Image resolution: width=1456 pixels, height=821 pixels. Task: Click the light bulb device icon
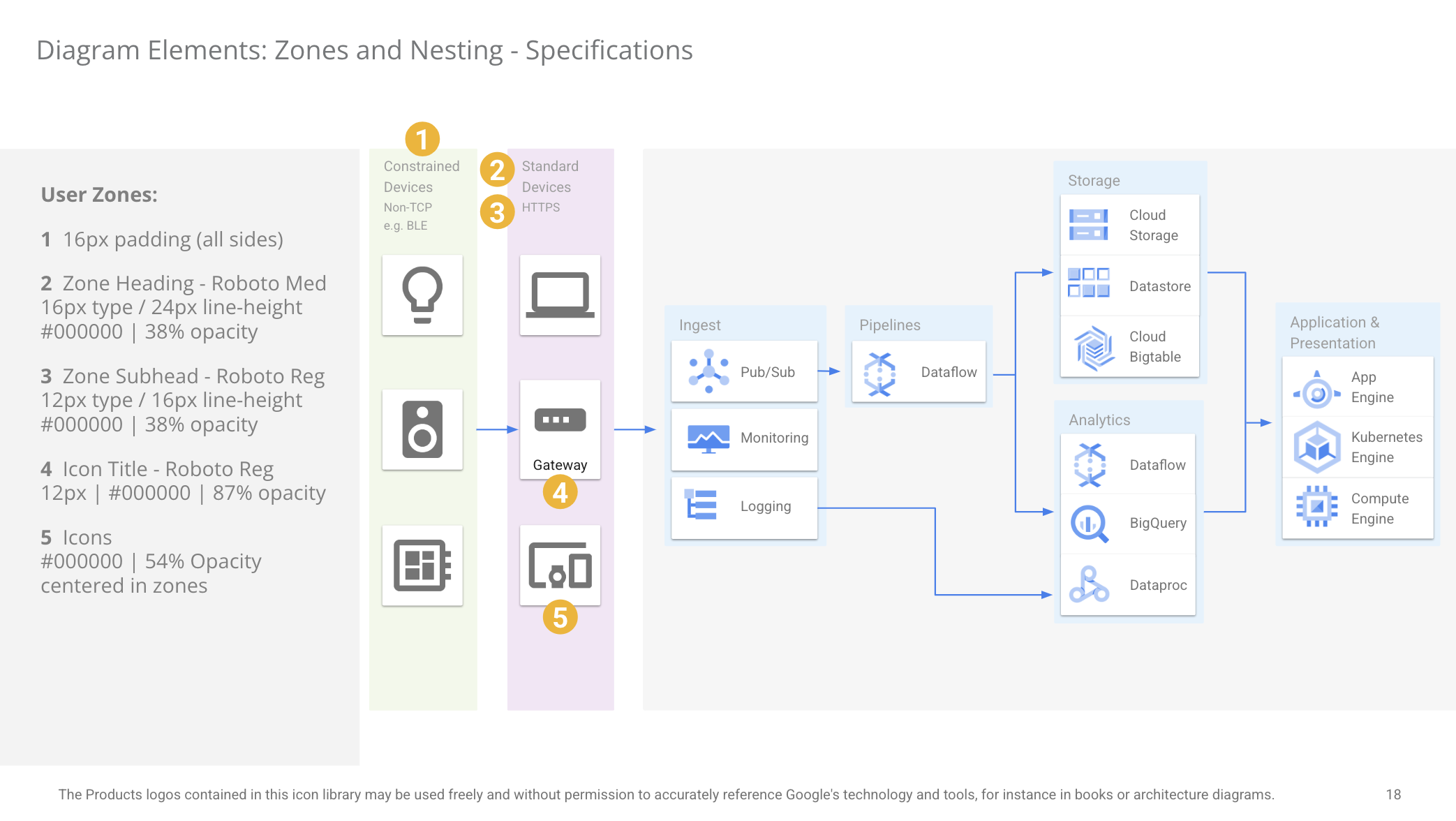click(x=422, y=295)
